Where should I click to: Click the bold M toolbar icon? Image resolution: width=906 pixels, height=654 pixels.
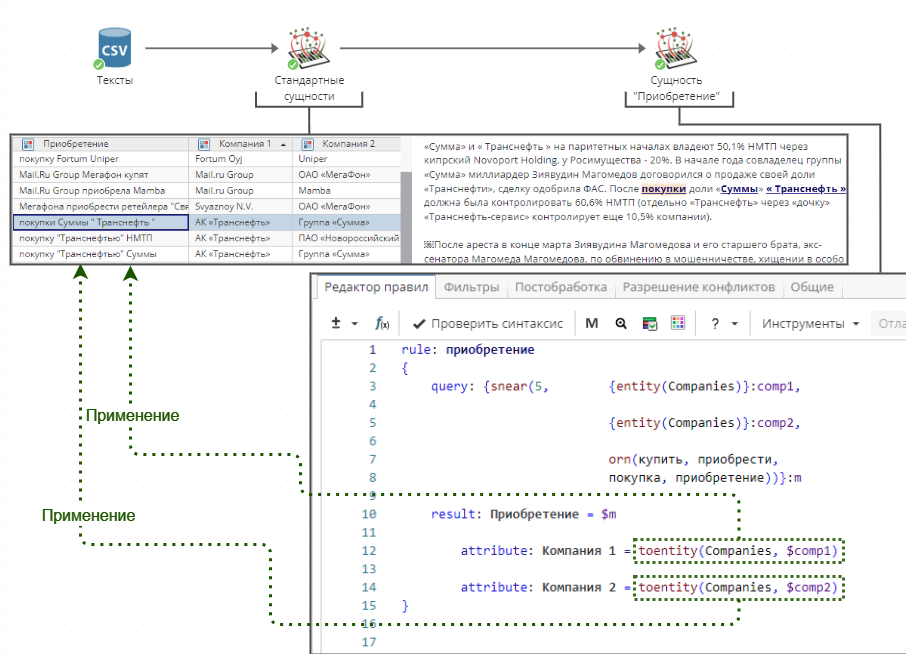coord(592,324)
